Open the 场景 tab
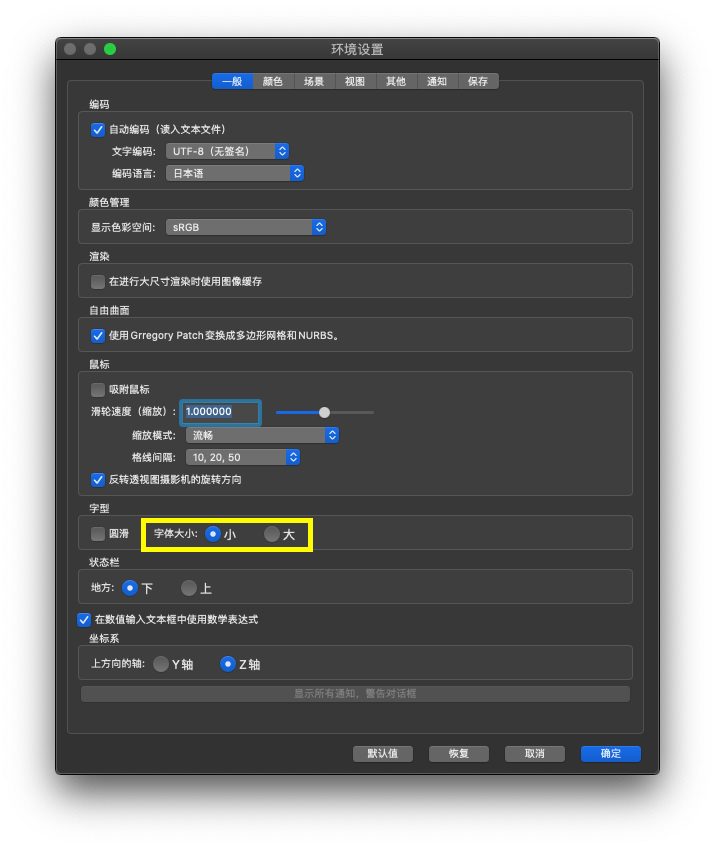The width and height of the screenshot is (715, 848). point(314,81)
